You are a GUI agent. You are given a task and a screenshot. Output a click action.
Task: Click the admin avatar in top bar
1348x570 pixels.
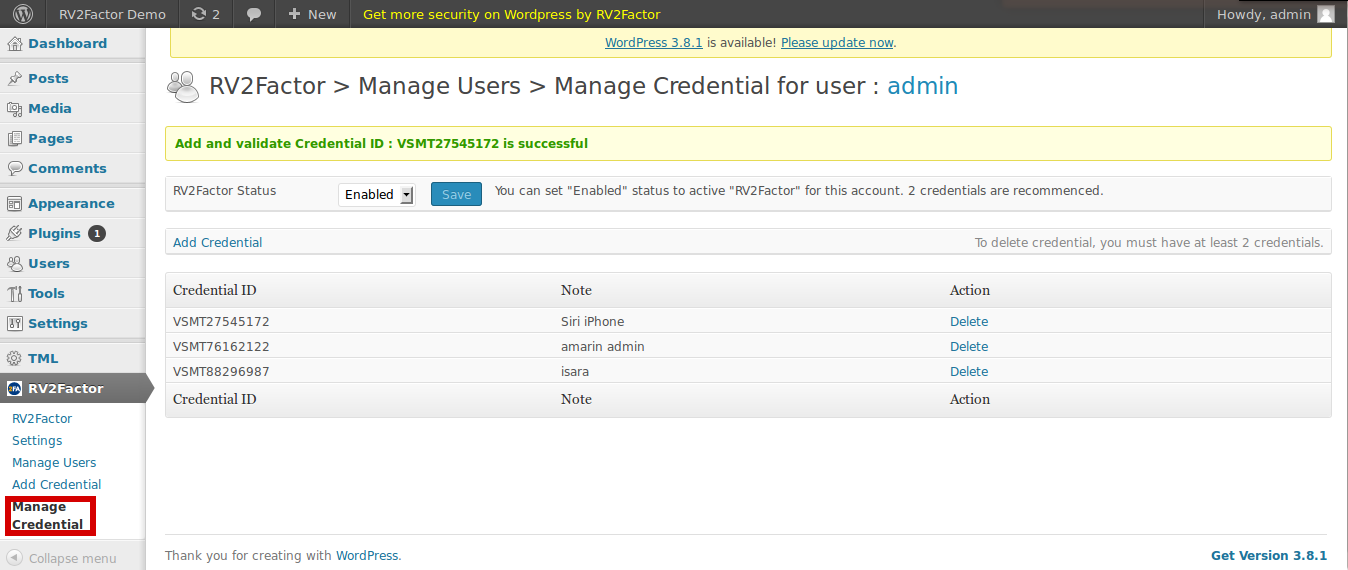pyautogui.click(x=1325, y=14)
